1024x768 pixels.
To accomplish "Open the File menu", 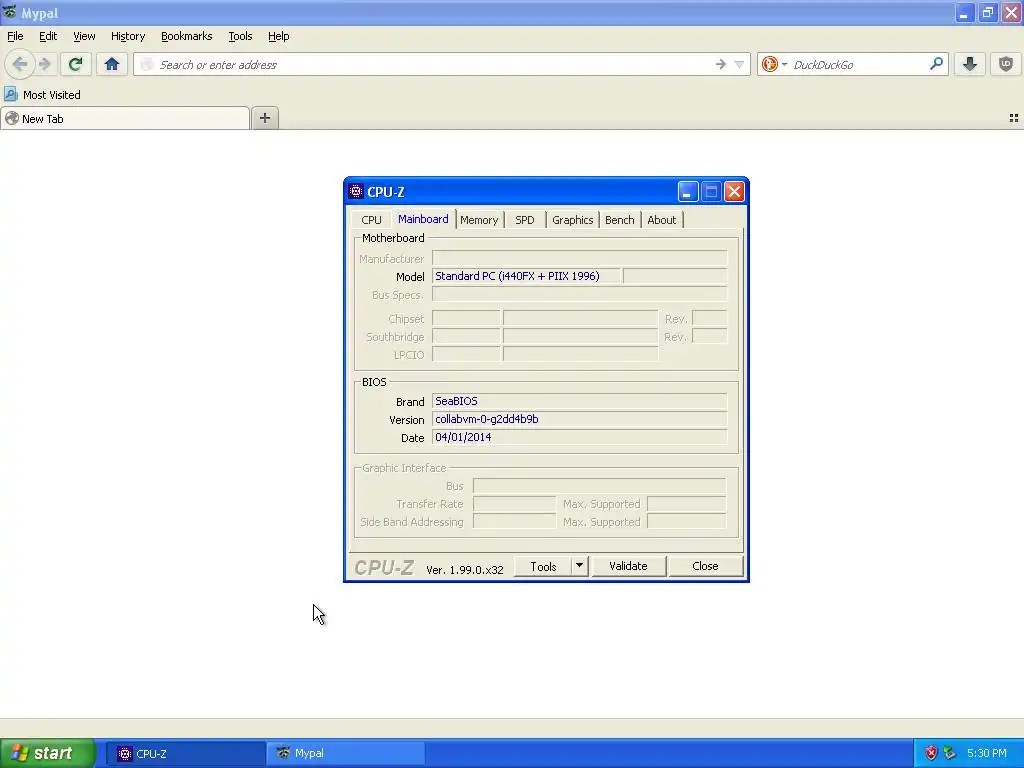I will pos(15,36).
